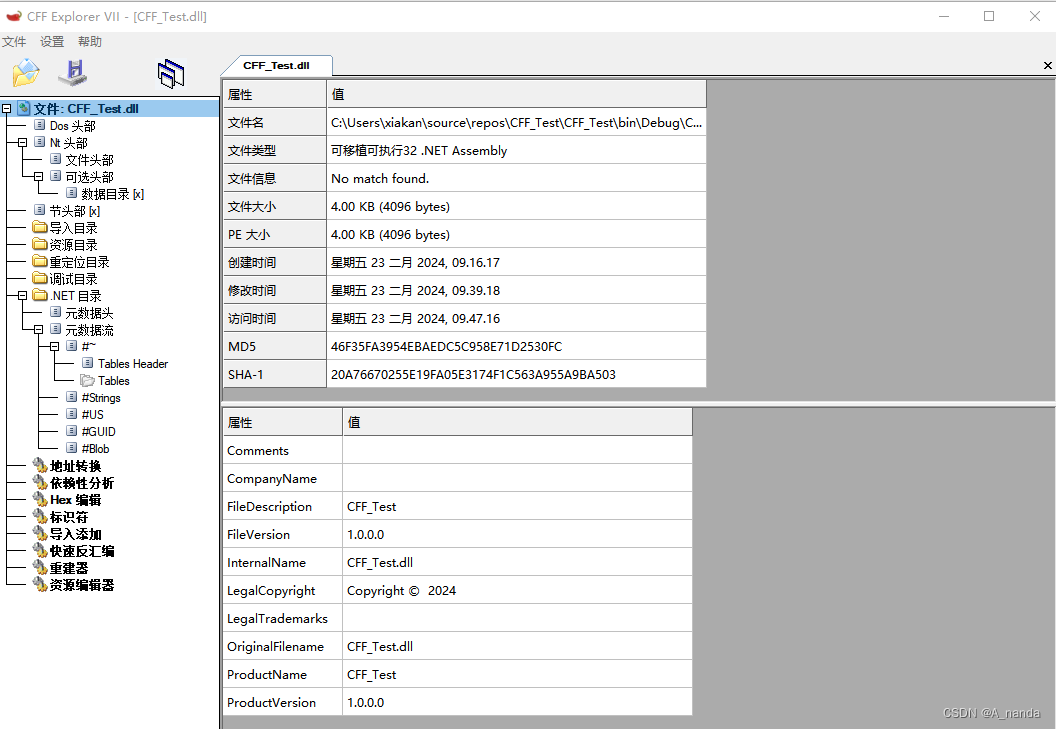Collapse the root 文件: CFF_Test.dll node
Image resolution: width=1056 pixels, height=729 pixels.
(6, 108)
